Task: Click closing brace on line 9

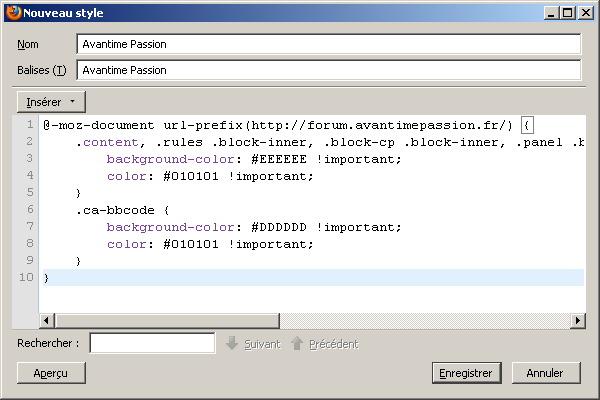Action: [78, 261]
